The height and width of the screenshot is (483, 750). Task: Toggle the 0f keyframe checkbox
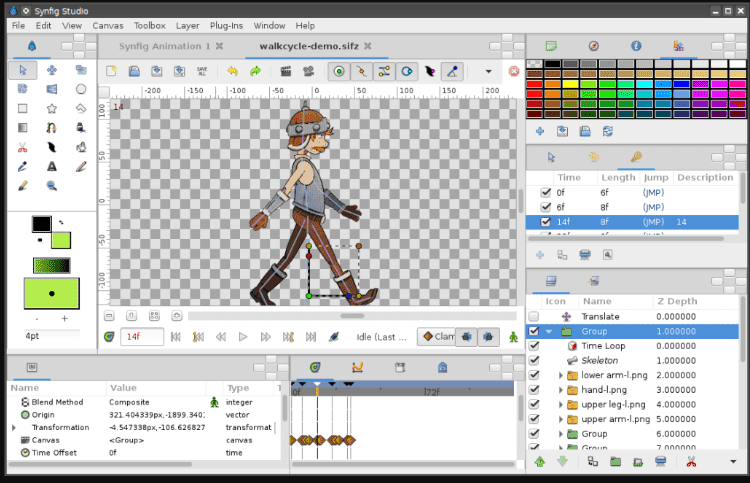(545, 193)
